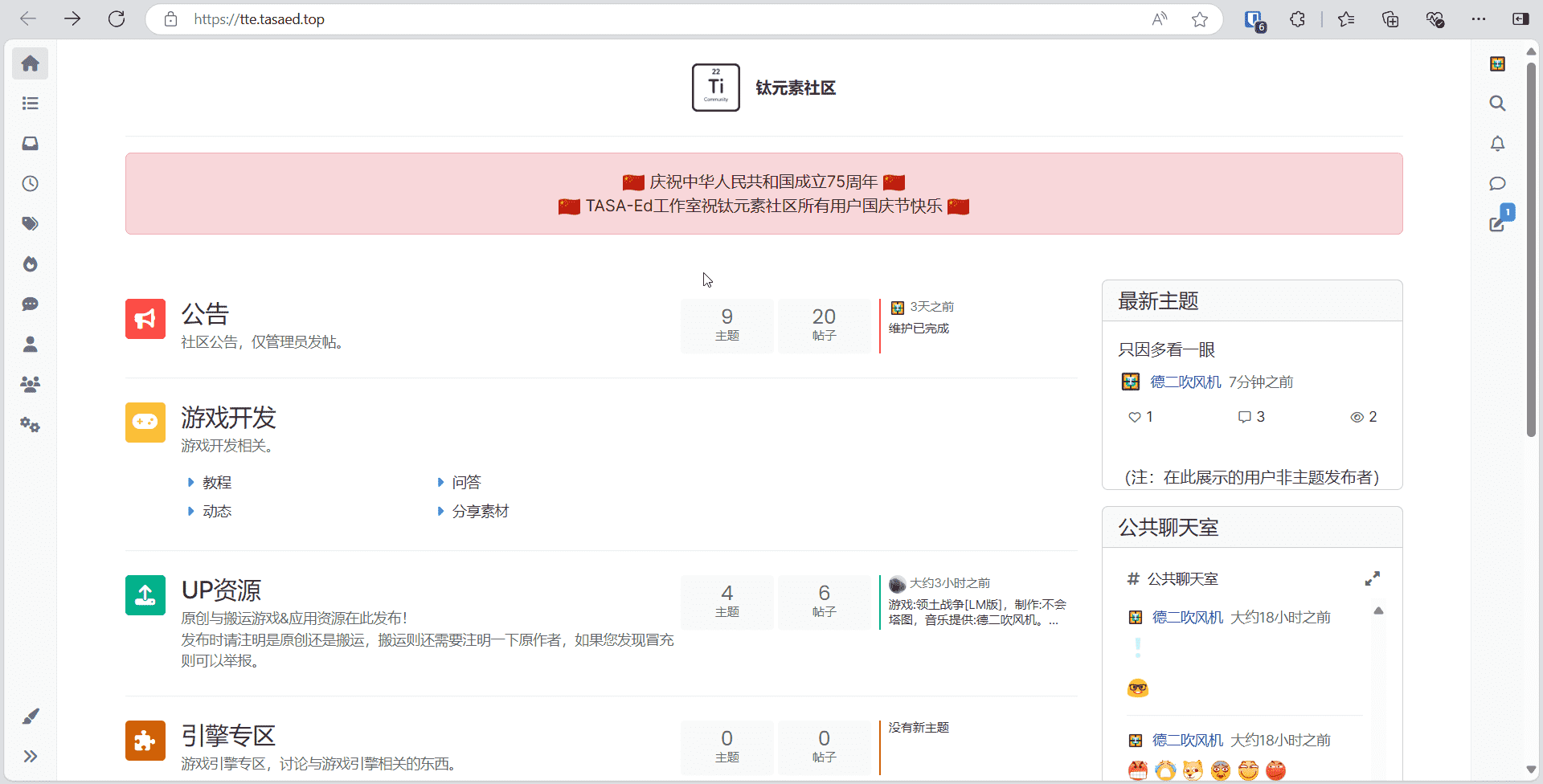Add this page to browser favorites star
Image resolution: width=1543 pixels, height=784 pixels.
tap(1200, 19)
